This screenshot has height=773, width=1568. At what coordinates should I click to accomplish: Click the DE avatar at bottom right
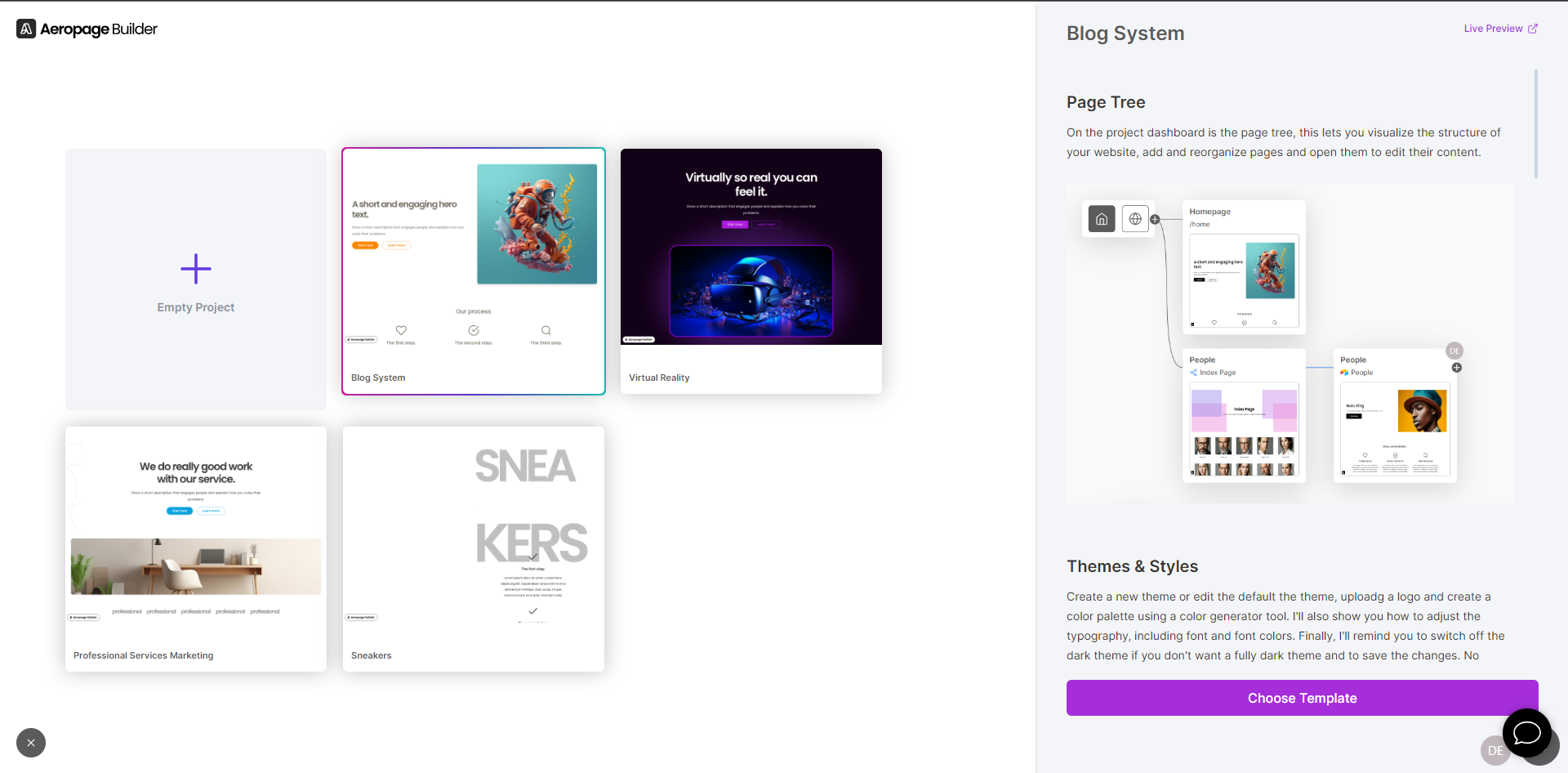tap(1495, 750)
